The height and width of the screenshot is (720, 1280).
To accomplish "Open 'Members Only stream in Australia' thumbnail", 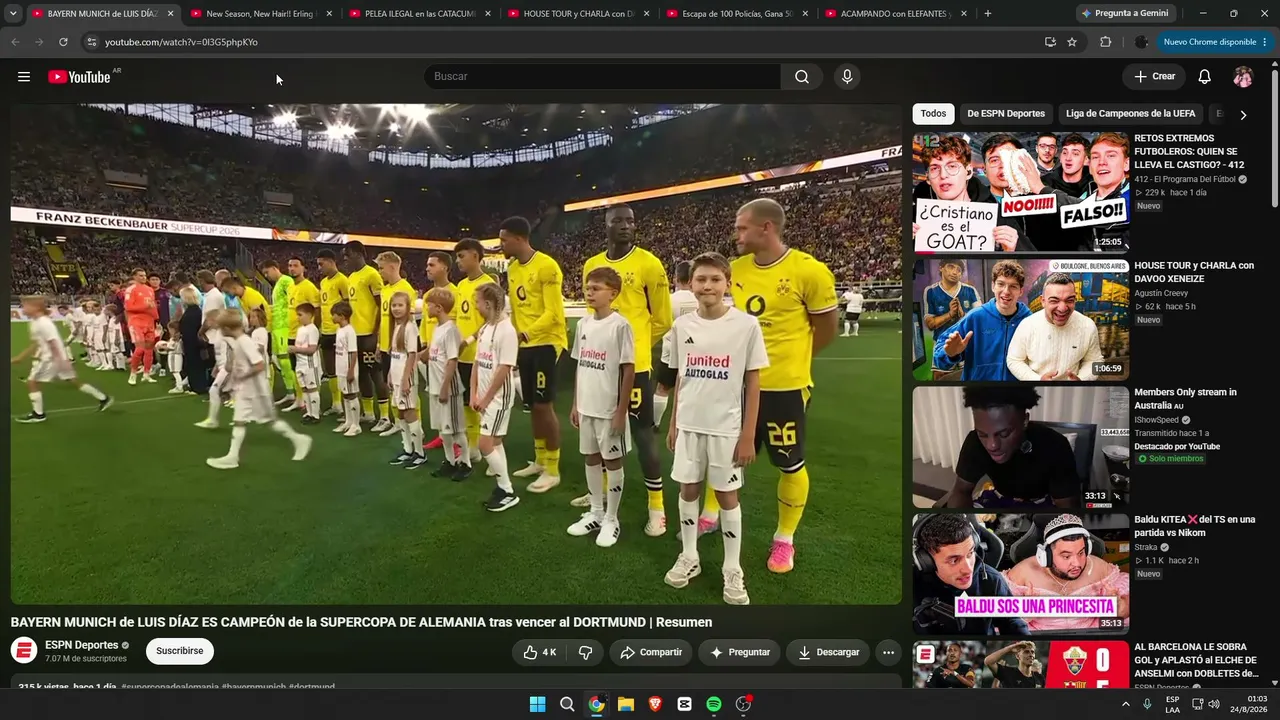I will coord(1020,446).
